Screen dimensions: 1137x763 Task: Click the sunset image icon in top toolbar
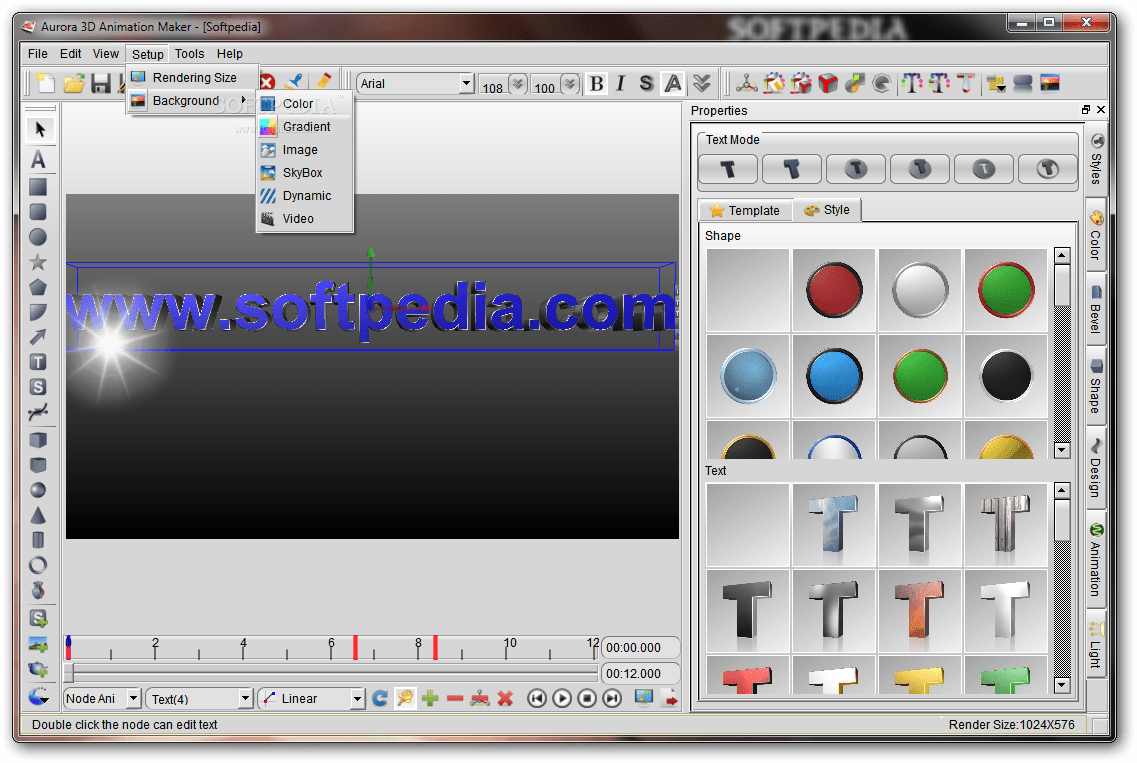tap(1050, 83)
